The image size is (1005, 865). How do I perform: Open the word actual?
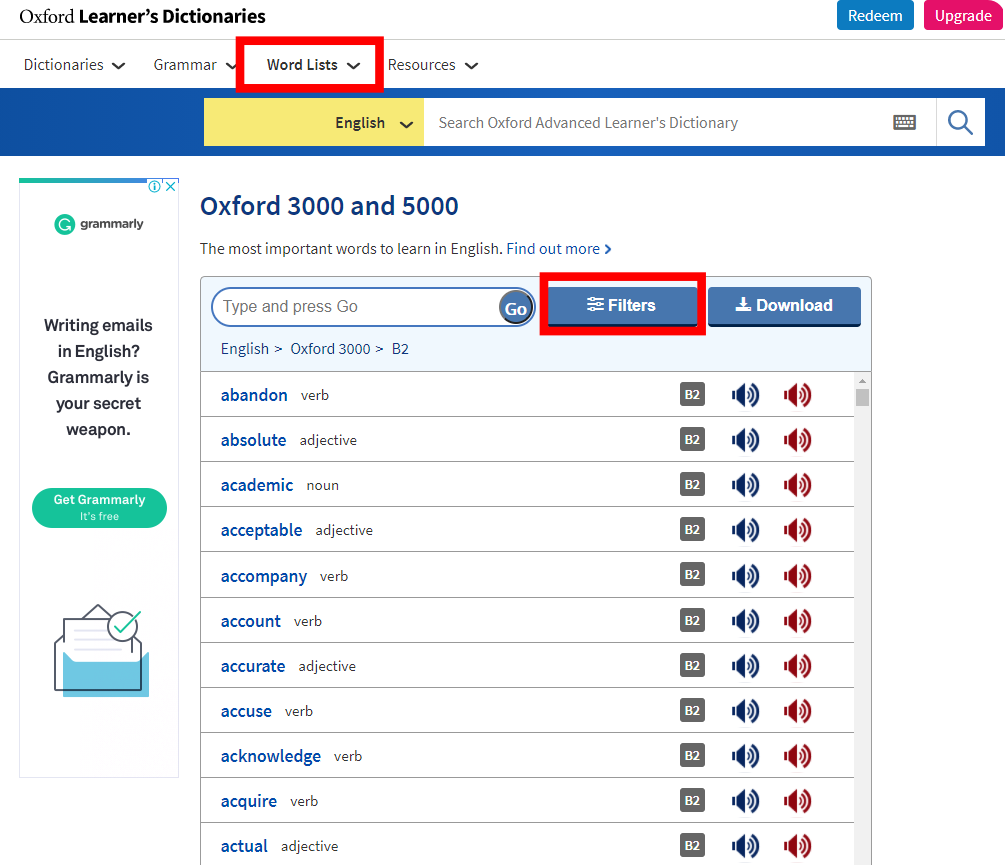pos(244,846)
